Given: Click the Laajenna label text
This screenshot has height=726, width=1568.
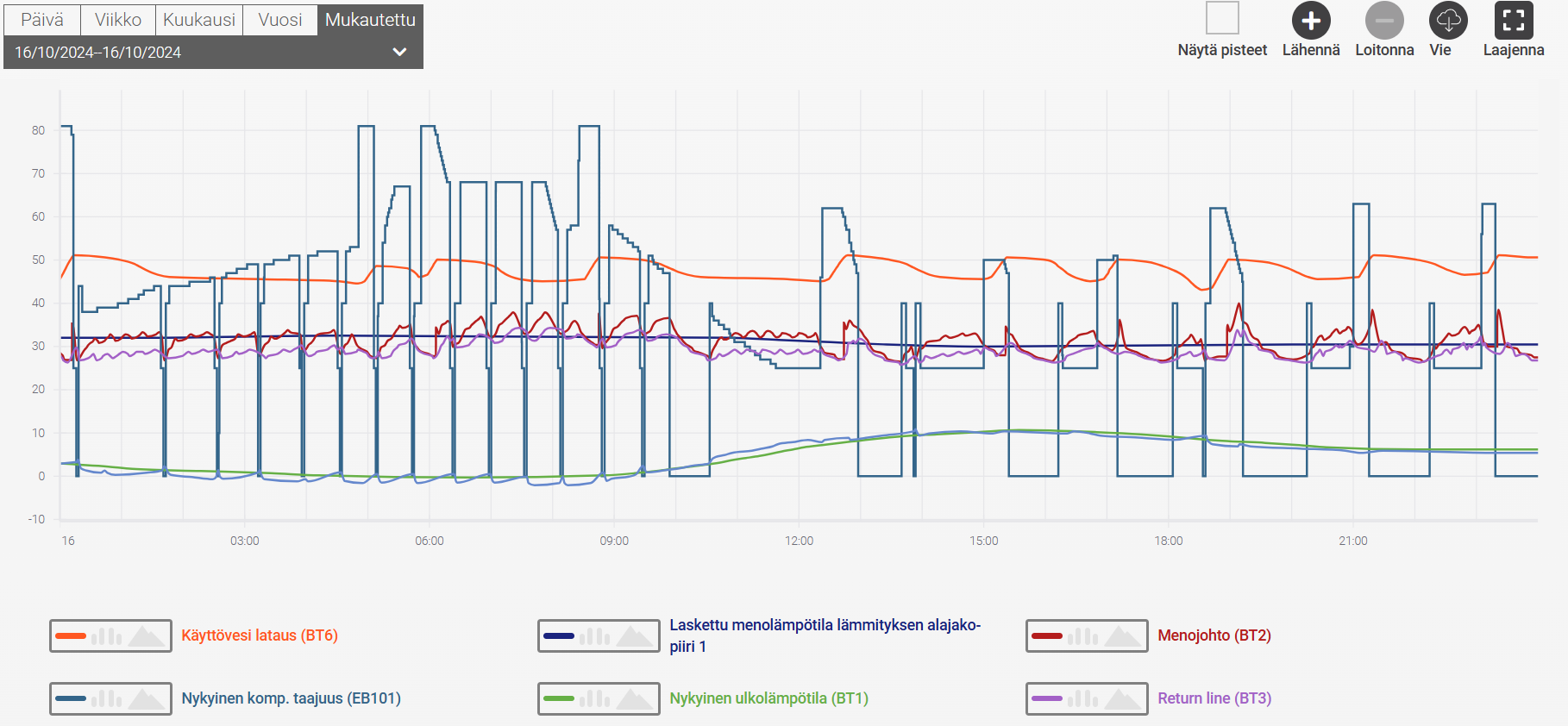Looking at the screenshot, I should pos(1514,50).
